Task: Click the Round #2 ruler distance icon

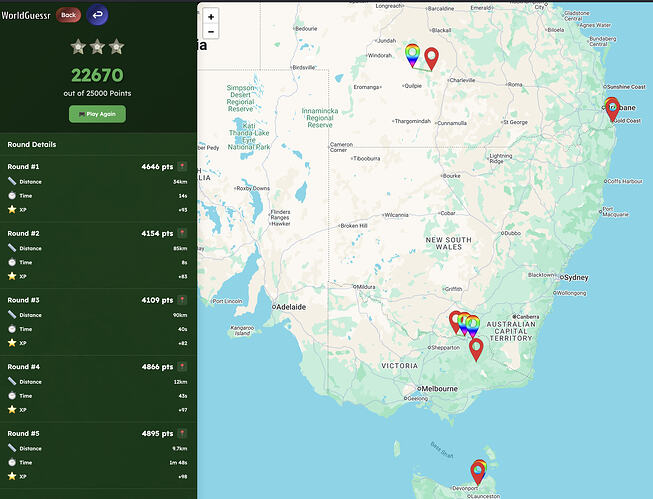Action: [x=12, y=248]
